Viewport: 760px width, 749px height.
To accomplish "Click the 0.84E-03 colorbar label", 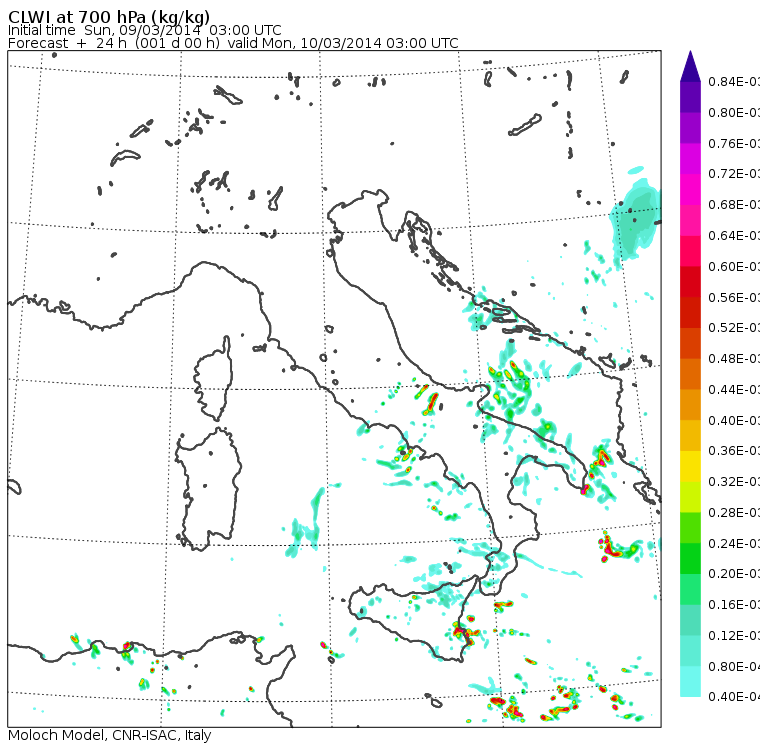I will click(734, 82).
